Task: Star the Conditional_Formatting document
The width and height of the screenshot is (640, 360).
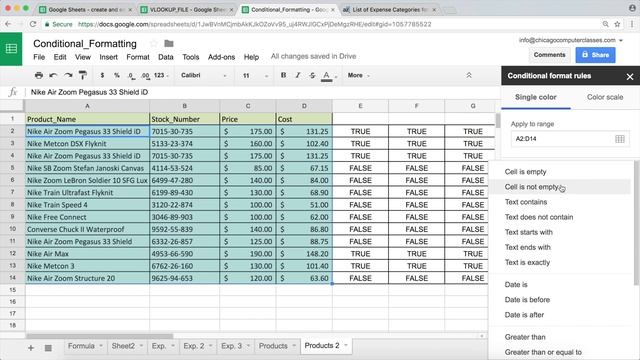Action: click(x=153, y=43)
